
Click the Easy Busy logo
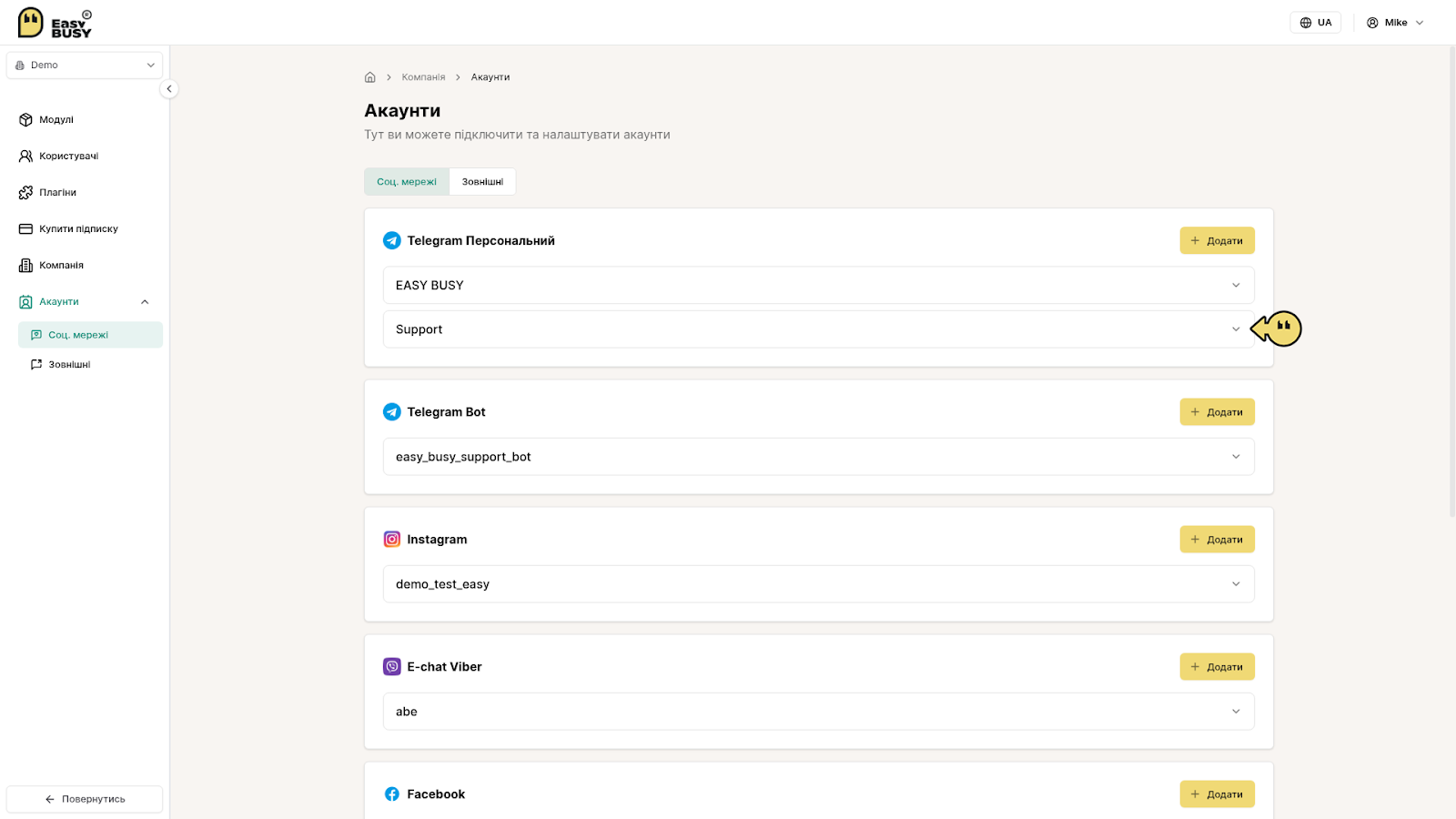point(55,23)
